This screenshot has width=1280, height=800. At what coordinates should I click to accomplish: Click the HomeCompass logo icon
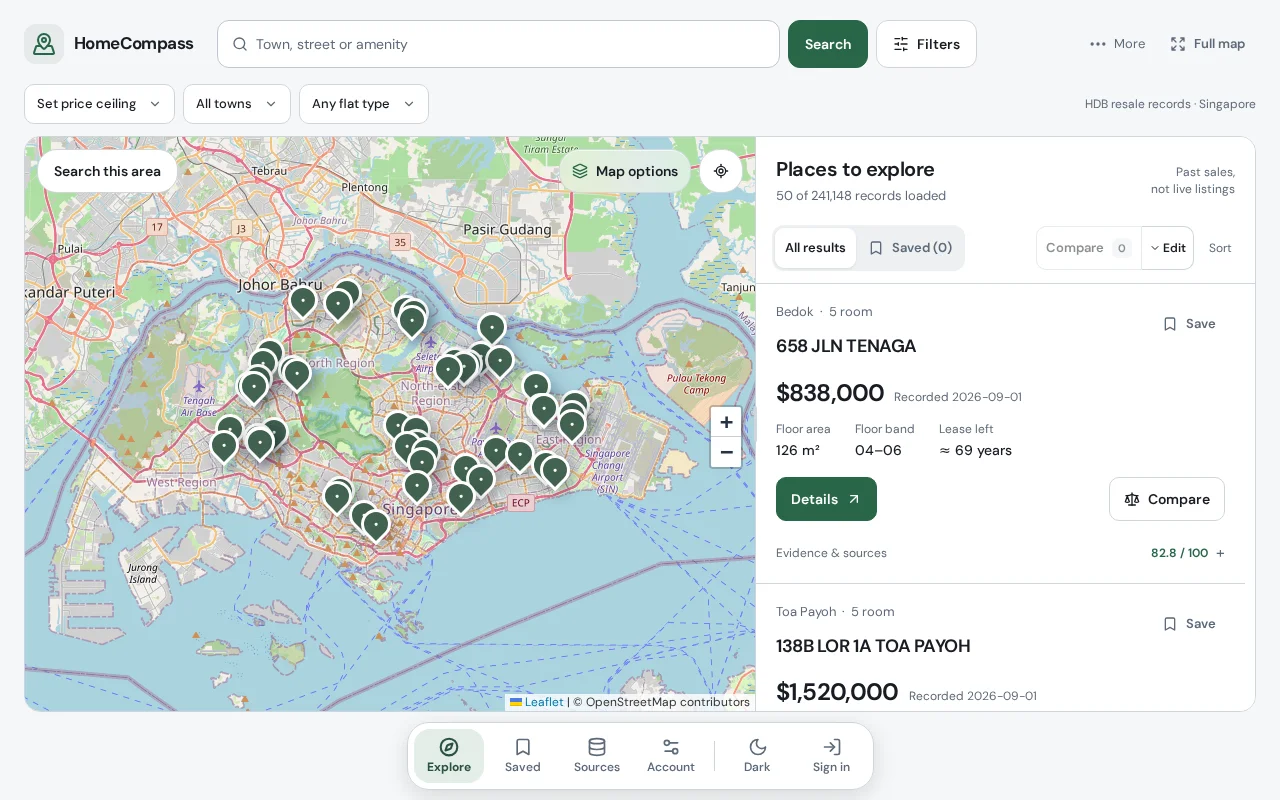(44, 44)
